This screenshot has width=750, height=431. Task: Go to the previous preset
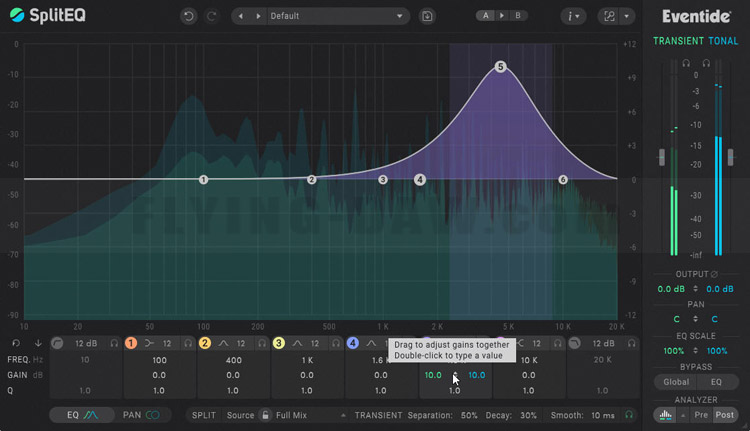coord(241,16)
